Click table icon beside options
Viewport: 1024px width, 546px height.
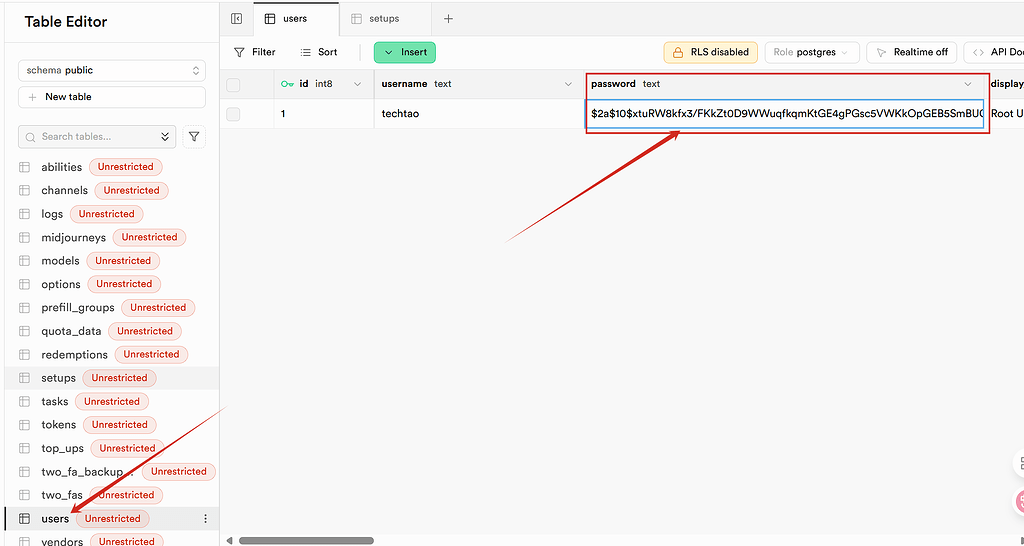click(x=25, y=284)
